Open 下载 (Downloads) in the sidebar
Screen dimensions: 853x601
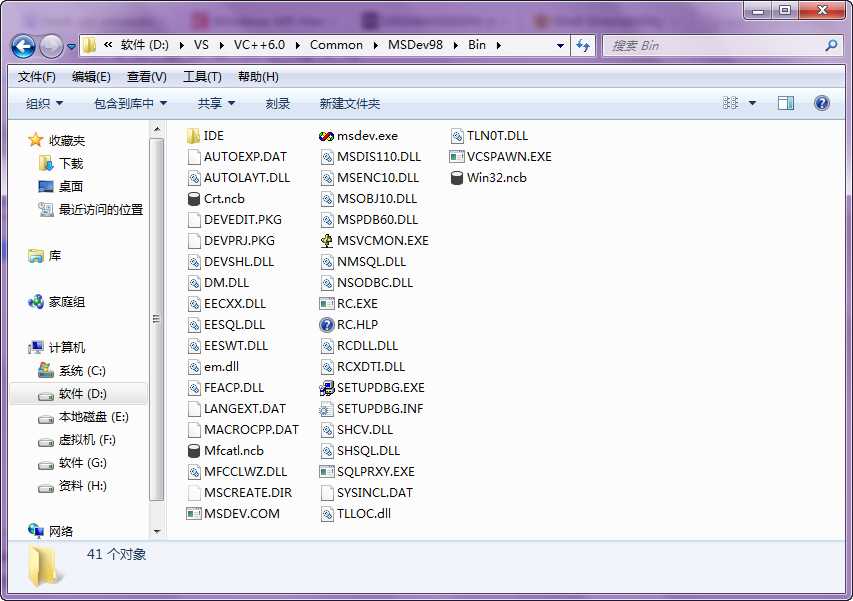[61, 164]
